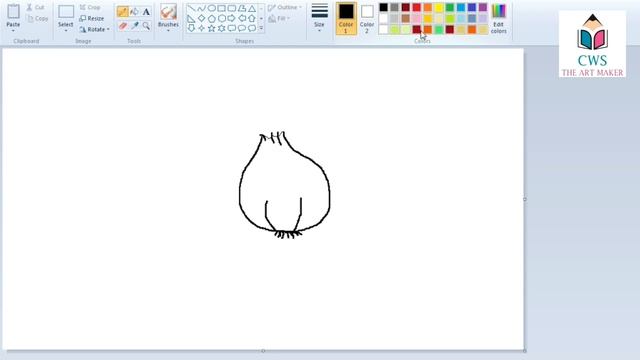This screenshot has height=360, width=640.
Task: Choose the Rounded rectangle shape
Action: 232,8
